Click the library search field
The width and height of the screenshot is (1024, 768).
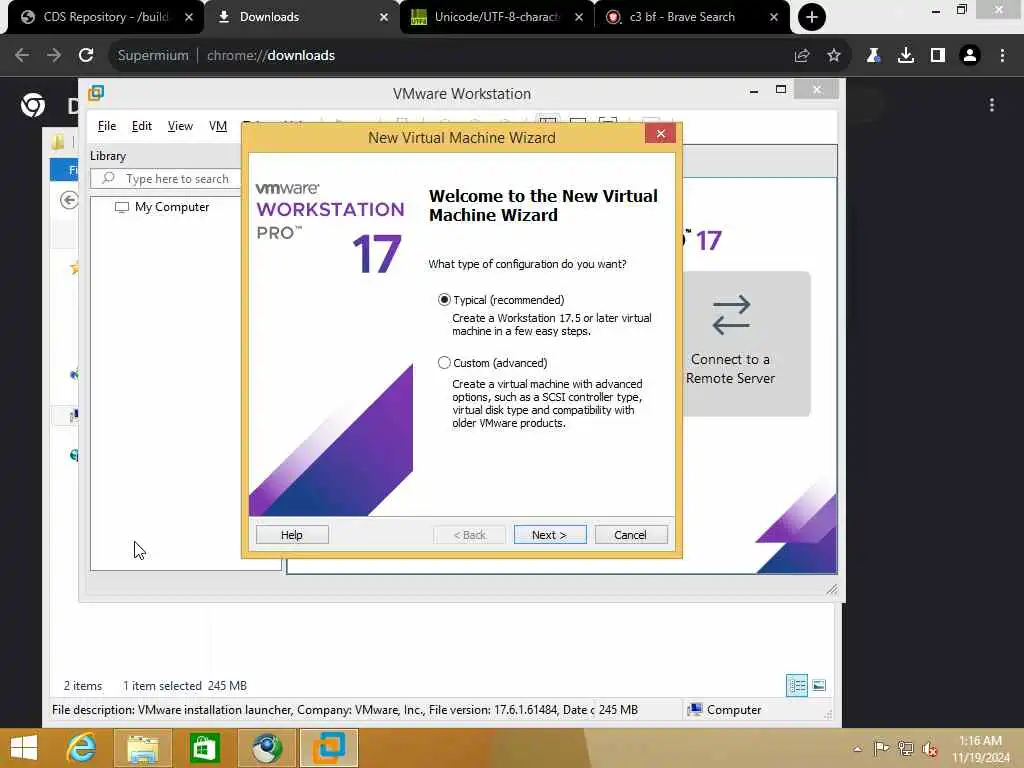[x=168, y=178]
